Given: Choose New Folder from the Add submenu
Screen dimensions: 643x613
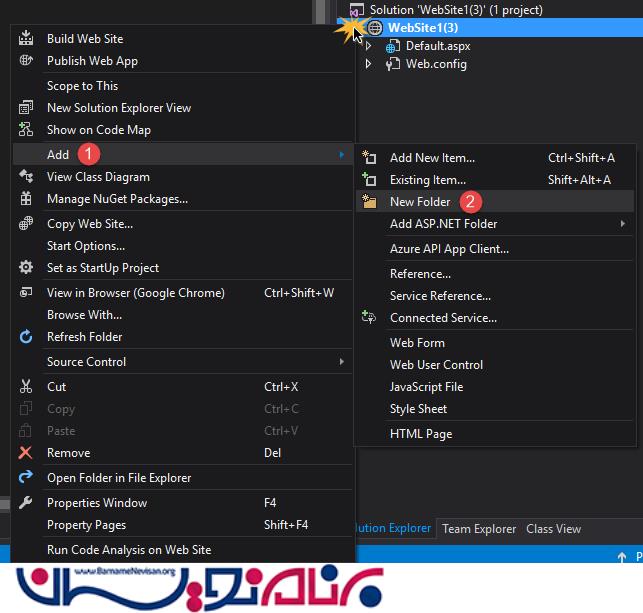Looking at the screenshot, I should click(x=420, y=202).
